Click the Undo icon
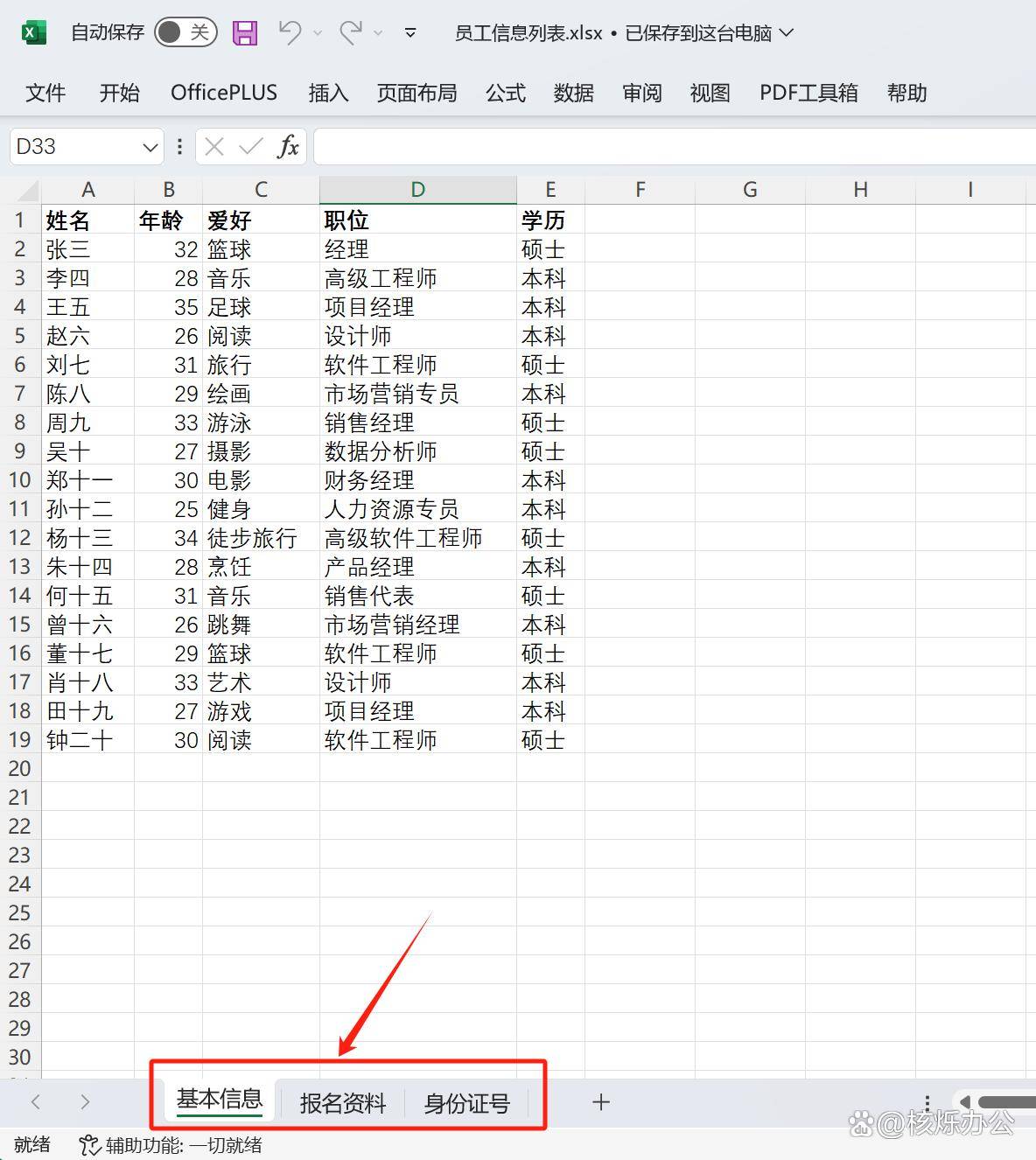The width and height of the screenshot is (1036, 1160). click(289, 31)
